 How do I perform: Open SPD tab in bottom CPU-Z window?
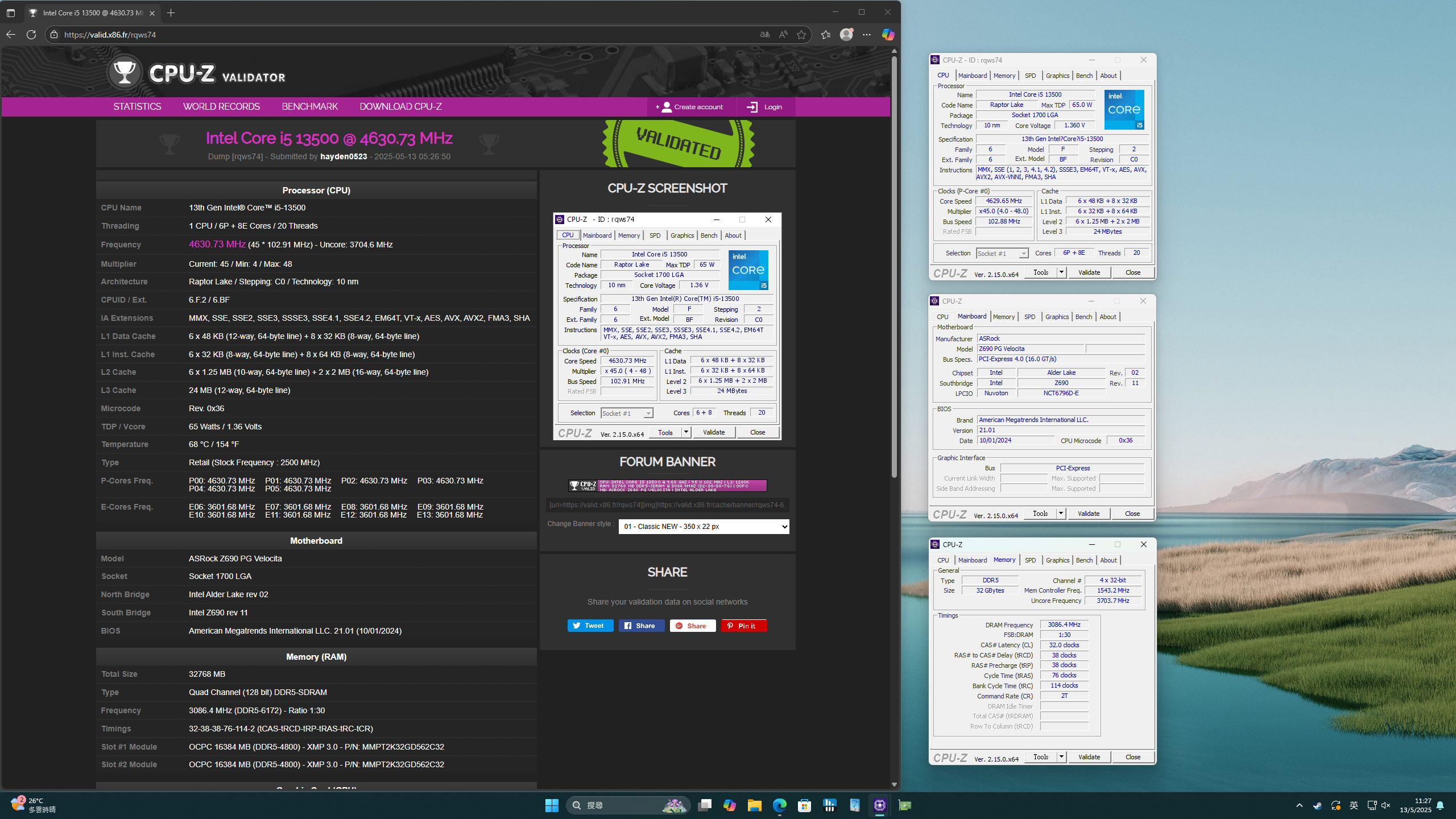[x=1030, y=560]
